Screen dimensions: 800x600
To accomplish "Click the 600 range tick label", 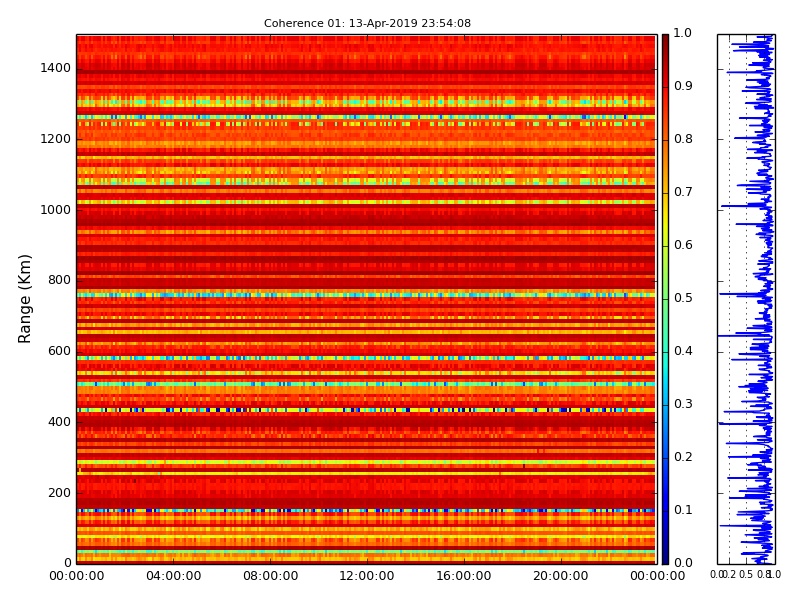I will click(59, 351).
